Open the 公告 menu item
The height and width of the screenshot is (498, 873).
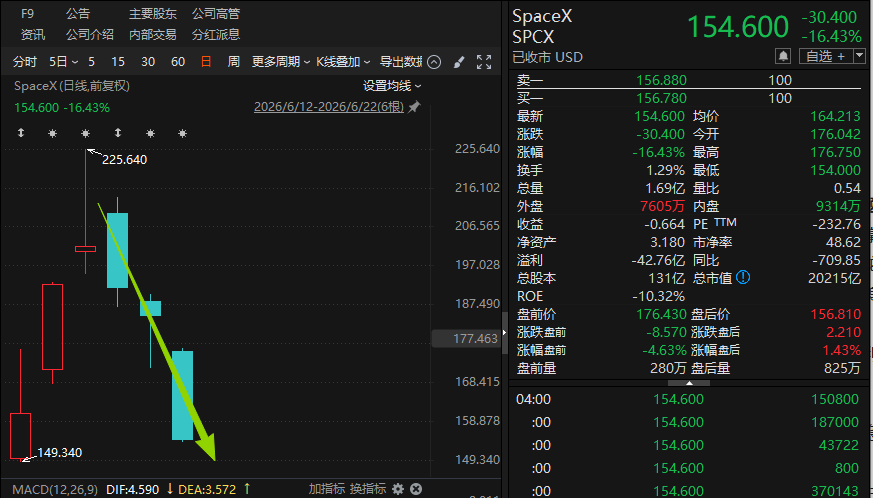click(x=77, y=14)
